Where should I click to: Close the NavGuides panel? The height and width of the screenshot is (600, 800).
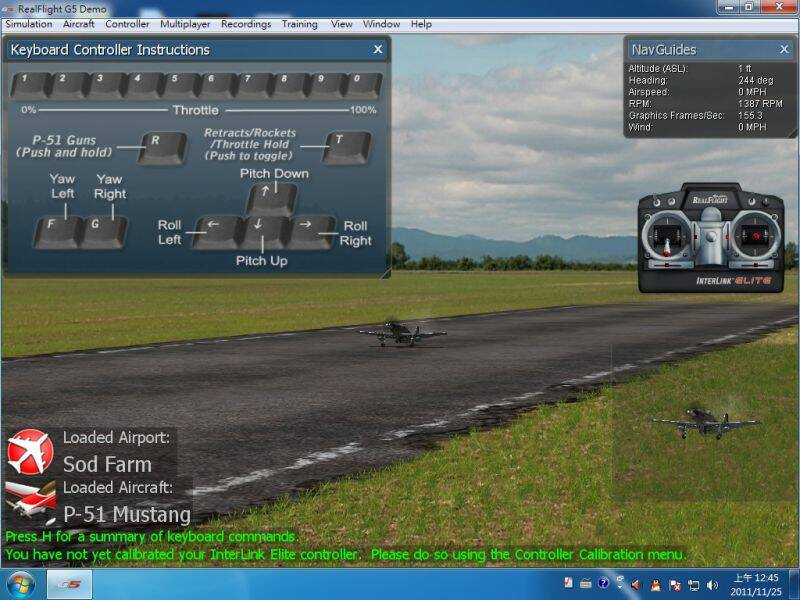tap(784, 49)
